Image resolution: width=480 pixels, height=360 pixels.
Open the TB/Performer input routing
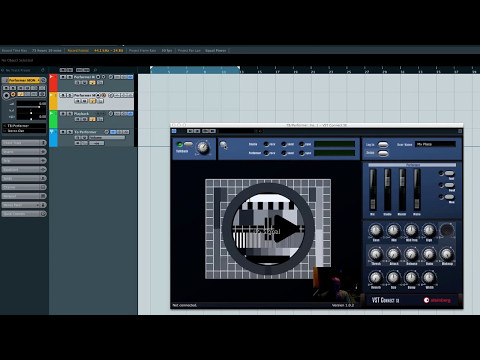pos(24,126)
